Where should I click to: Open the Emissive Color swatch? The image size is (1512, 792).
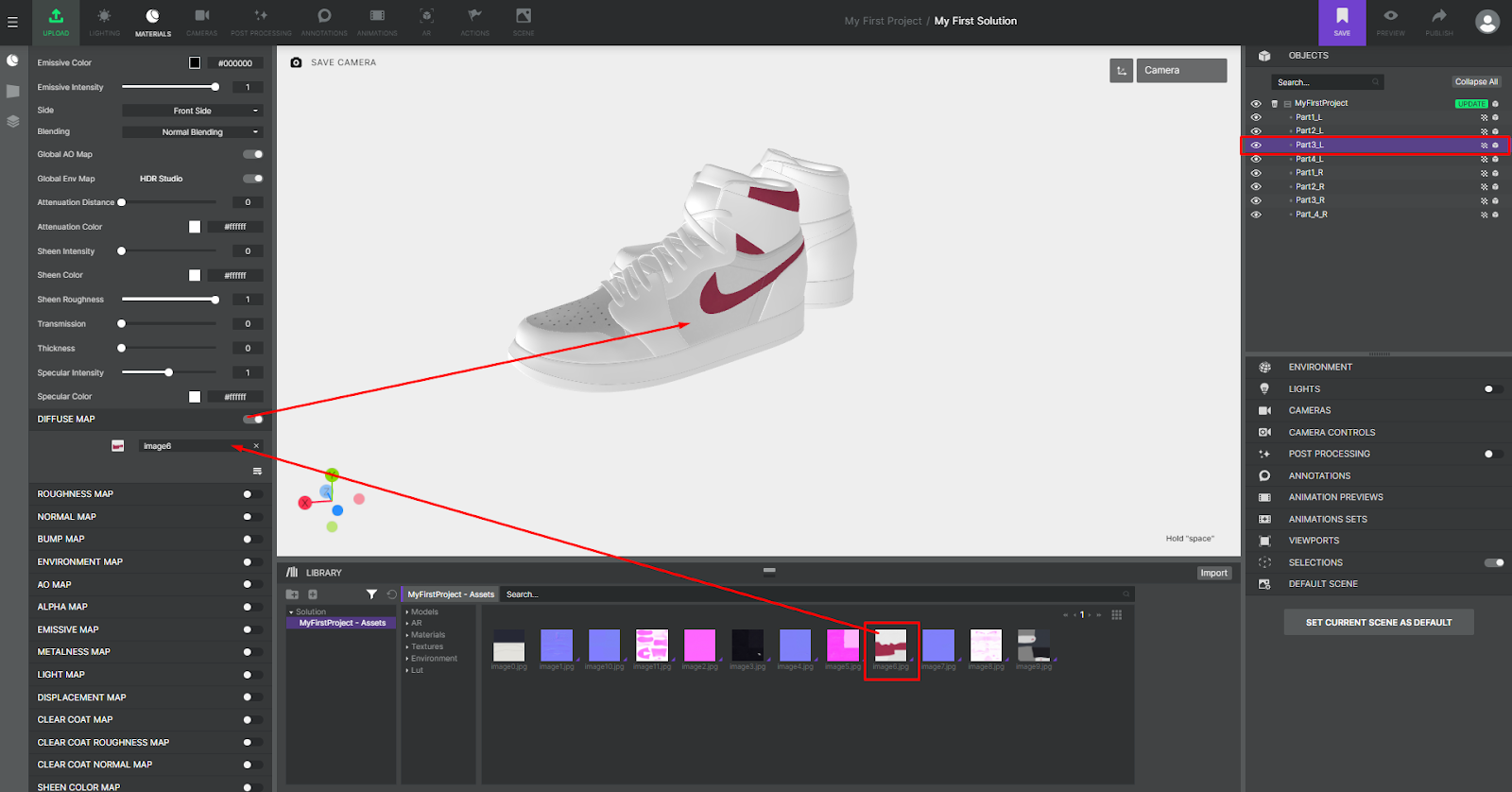pyautogui.click(x=195, y=63)
